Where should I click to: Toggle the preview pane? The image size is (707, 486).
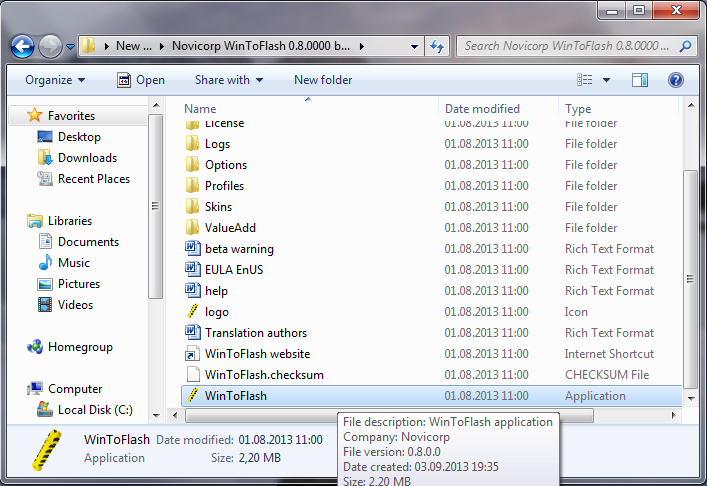639,80
